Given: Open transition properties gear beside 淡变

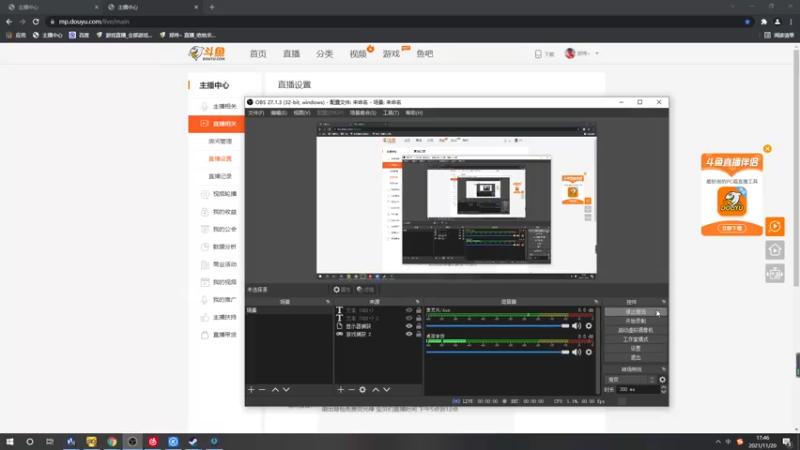Looking at the screenshot, I should pyautogui.click(x=662, y=380).
